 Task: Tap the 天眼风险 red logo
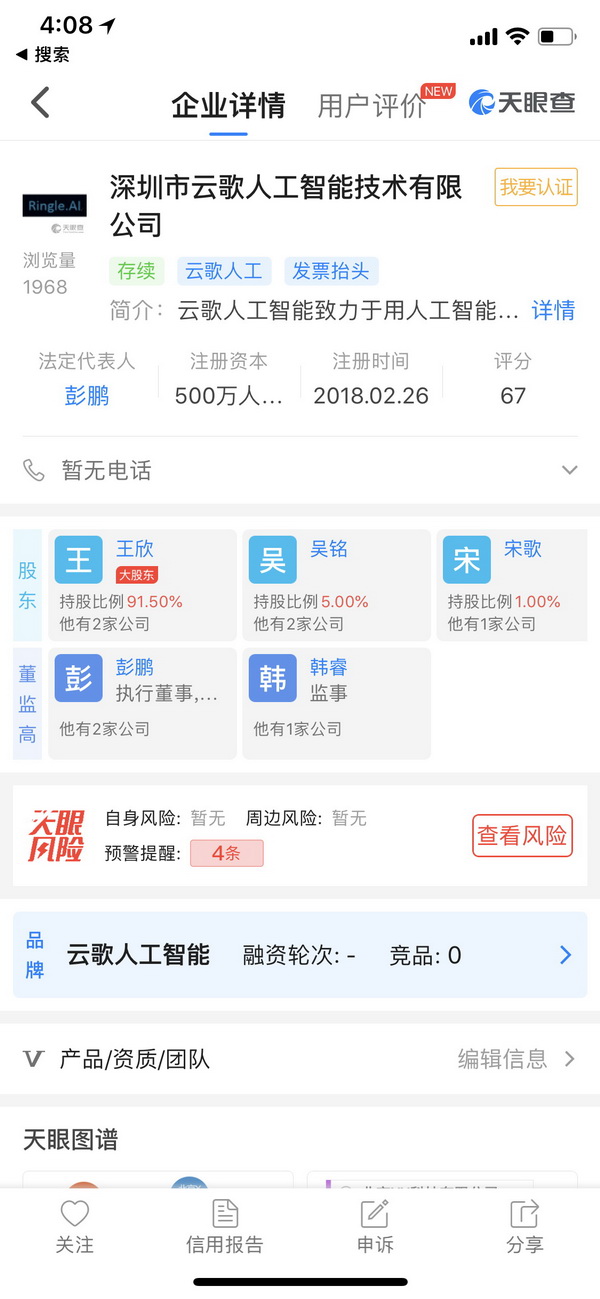click(56, 836)
